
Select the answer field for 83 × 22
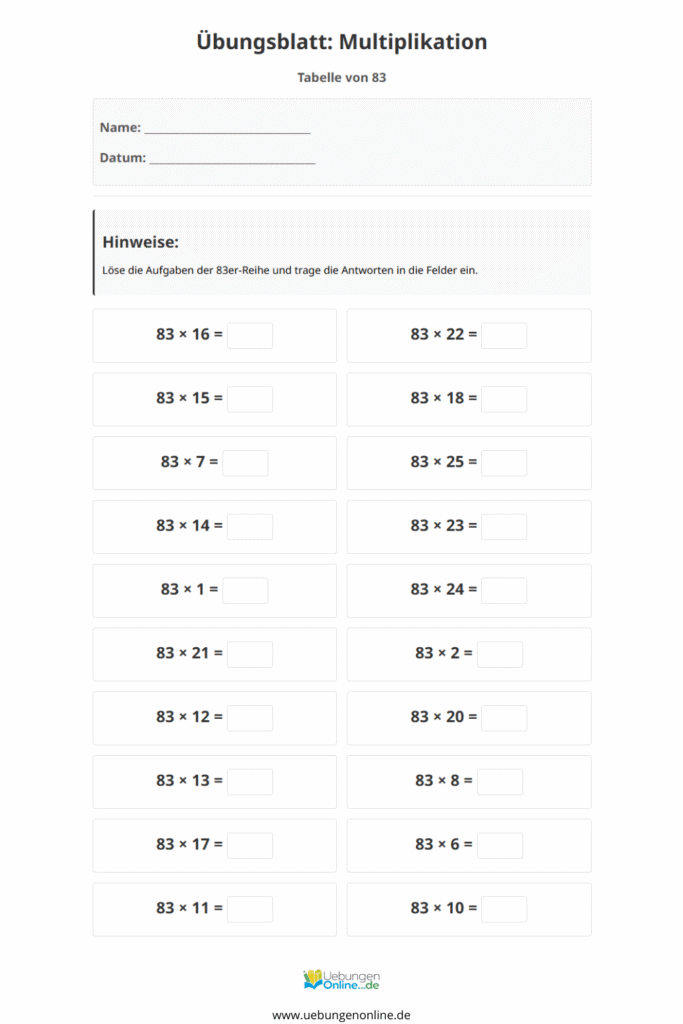pyautogui.click(x=504, y=335)
